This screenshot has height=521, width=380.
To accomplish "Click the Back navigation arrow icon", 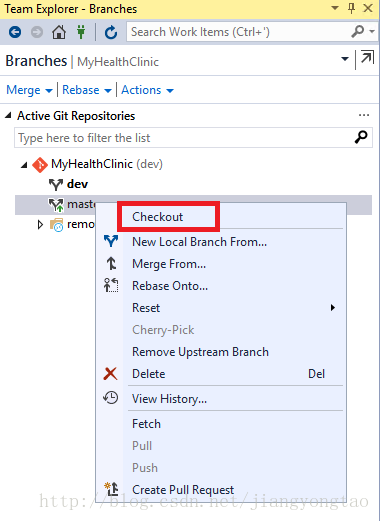I will point(15,32).
